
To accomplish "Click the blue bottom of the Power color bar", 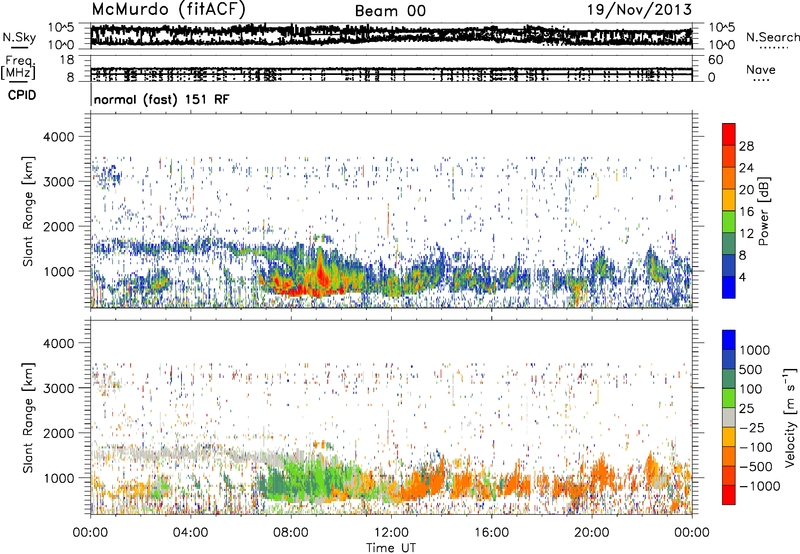I will tap(729, 287).
